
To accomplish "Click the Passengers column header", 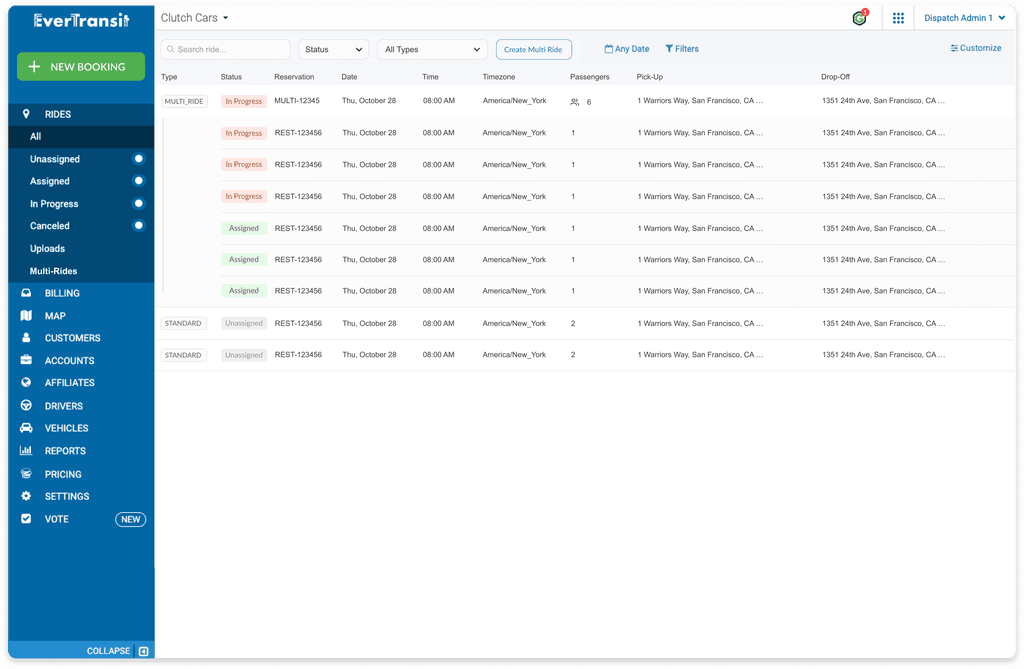I will [x=590, y=77].
